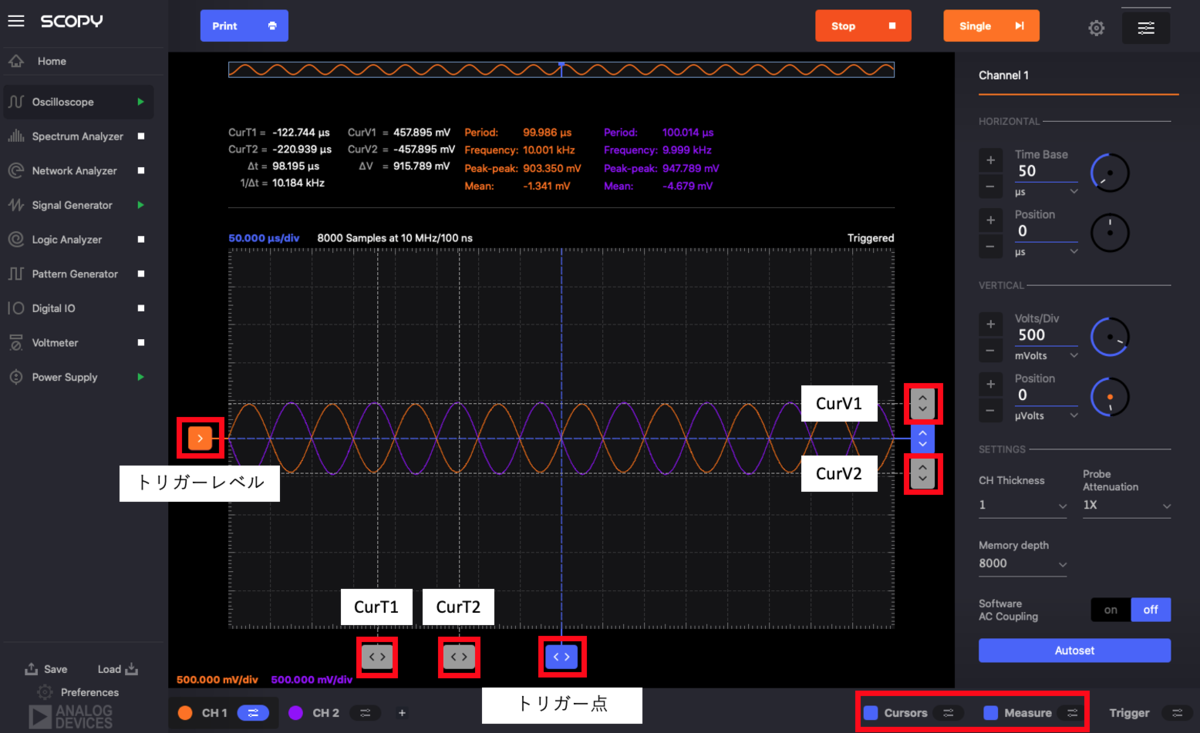Select the CurV1 voltage cursor handle

922,403
